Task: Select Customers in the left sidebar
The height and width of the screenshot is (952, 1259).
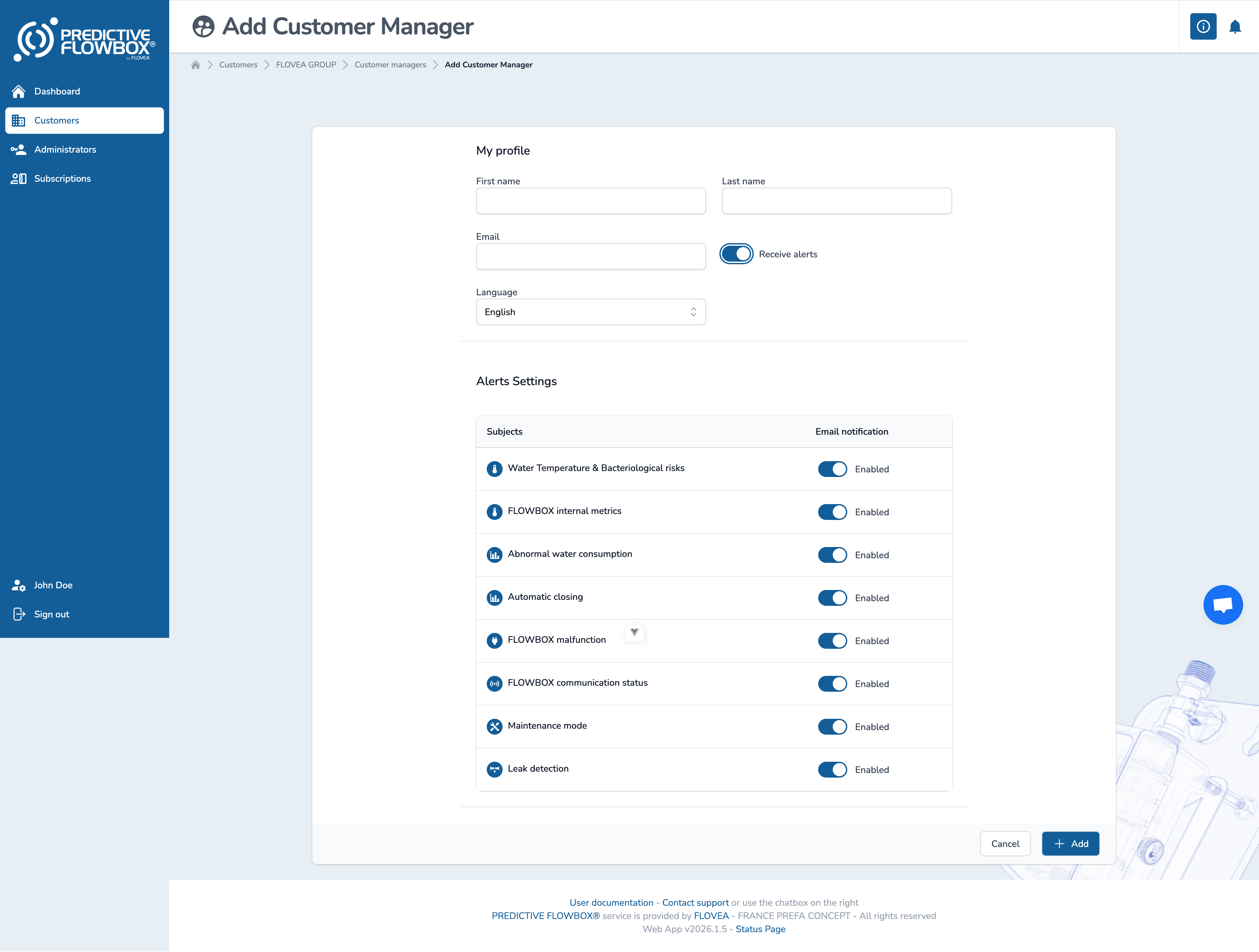Action: coord(57,120)
